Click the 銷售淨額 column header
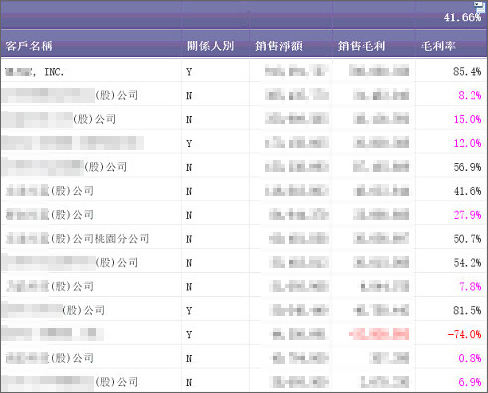Viewport: 488px width, 393px height. coord(279,46)
